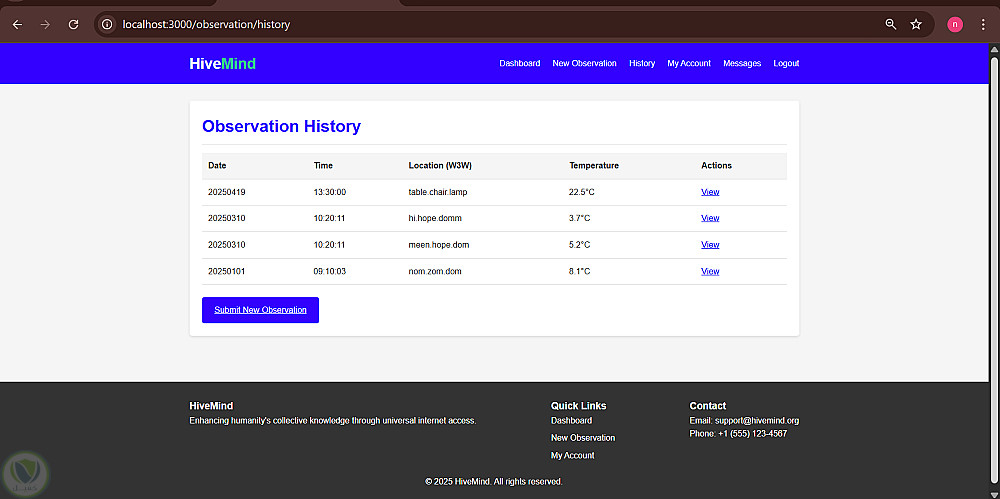Image resolution: width=1000 pixels, height=499 pixels.
Task: Open the Chrome profile avatar
Action: (x=955, y=24)
